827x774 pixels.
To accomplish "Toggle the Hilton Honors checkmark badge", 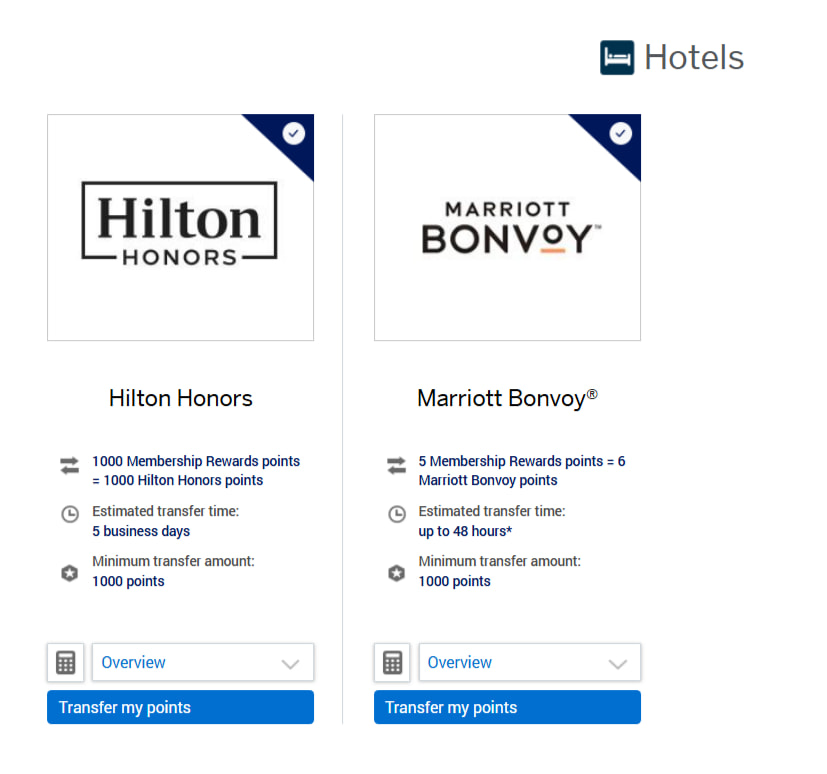I will 294,133.
